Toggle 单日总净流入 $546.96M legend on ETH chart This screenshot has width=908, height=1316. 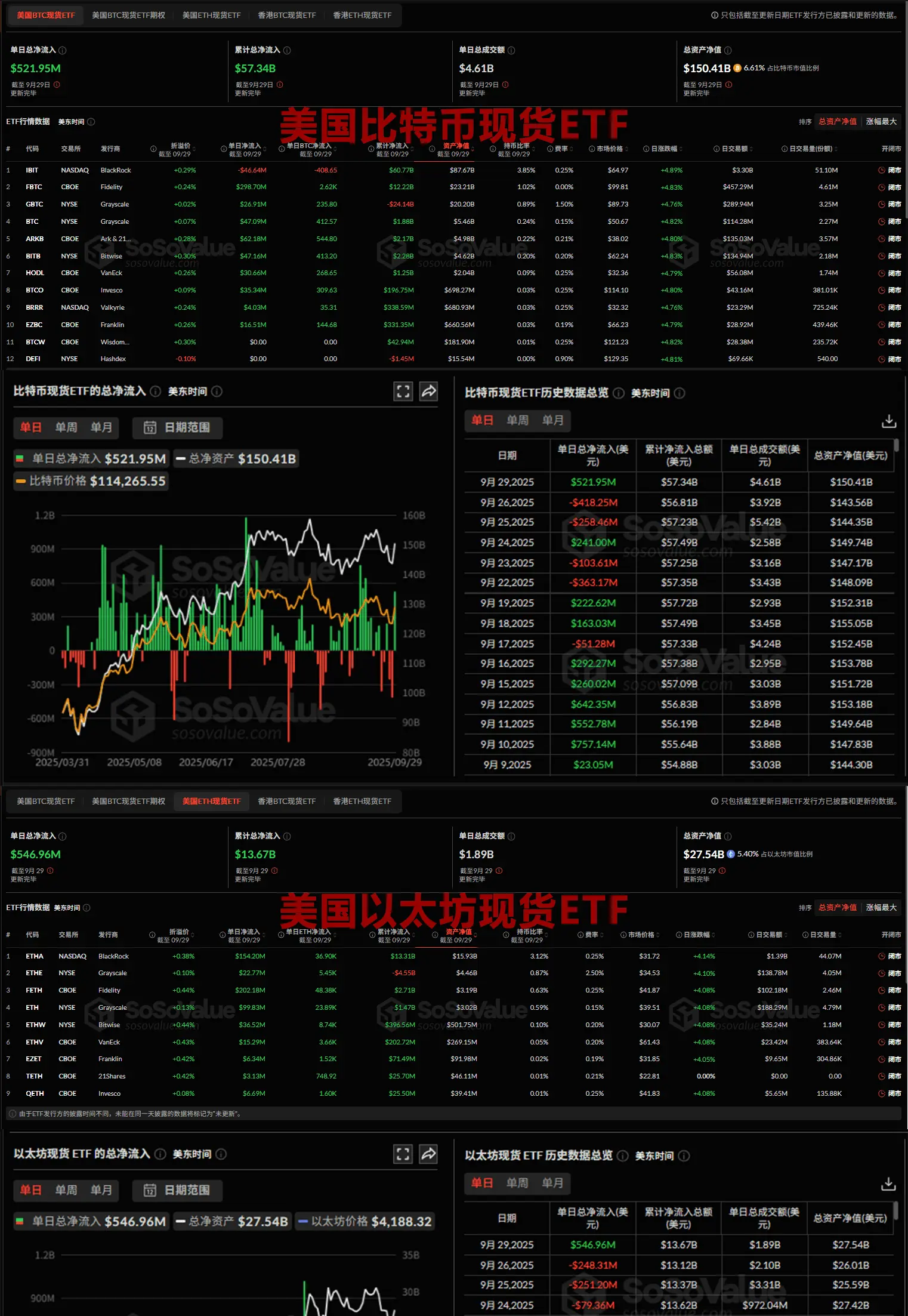coord(91,1221)
